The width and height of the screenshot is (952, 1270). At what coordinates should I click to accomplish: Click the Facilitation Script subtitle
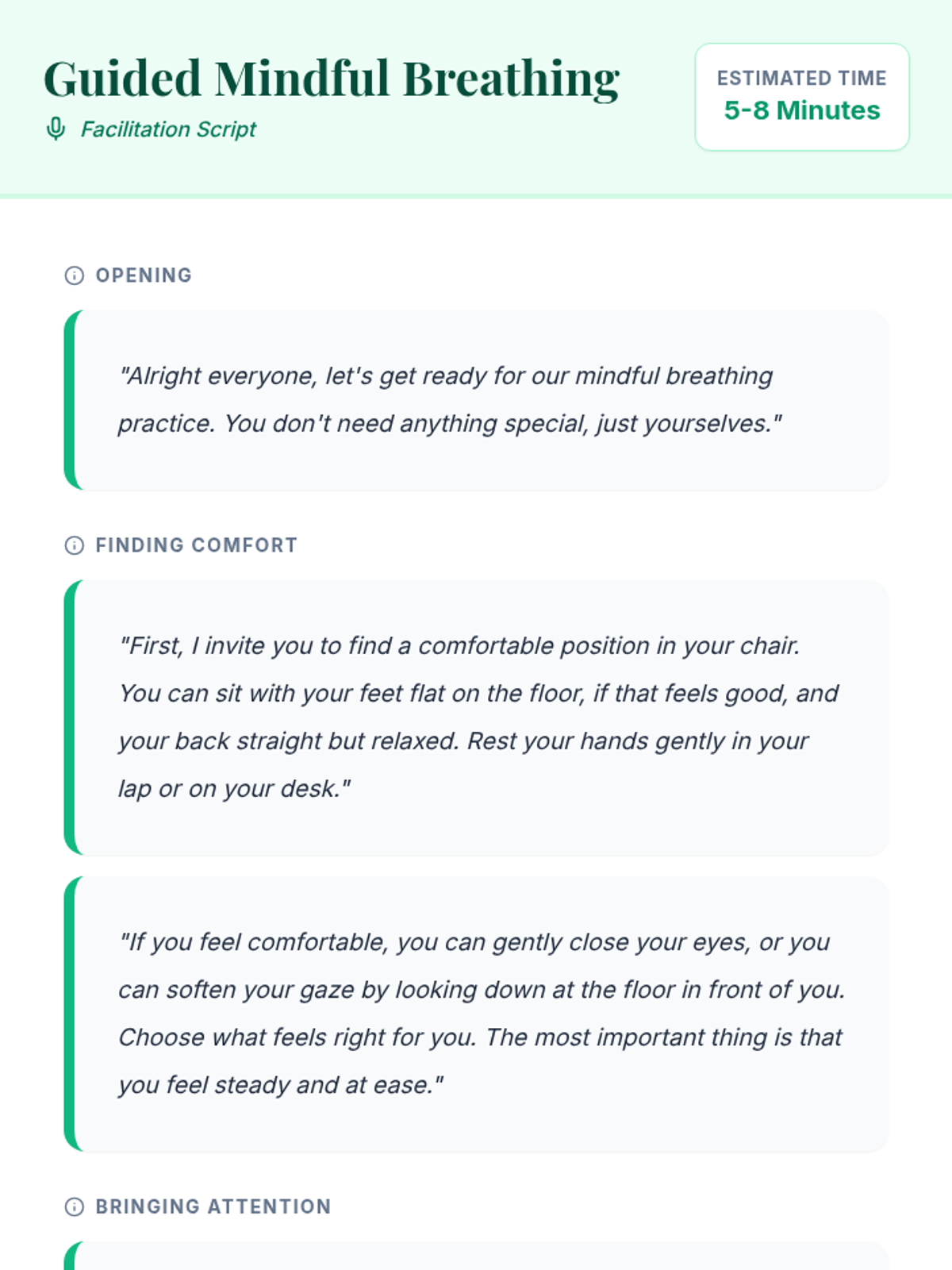click(x=168, y=129)
